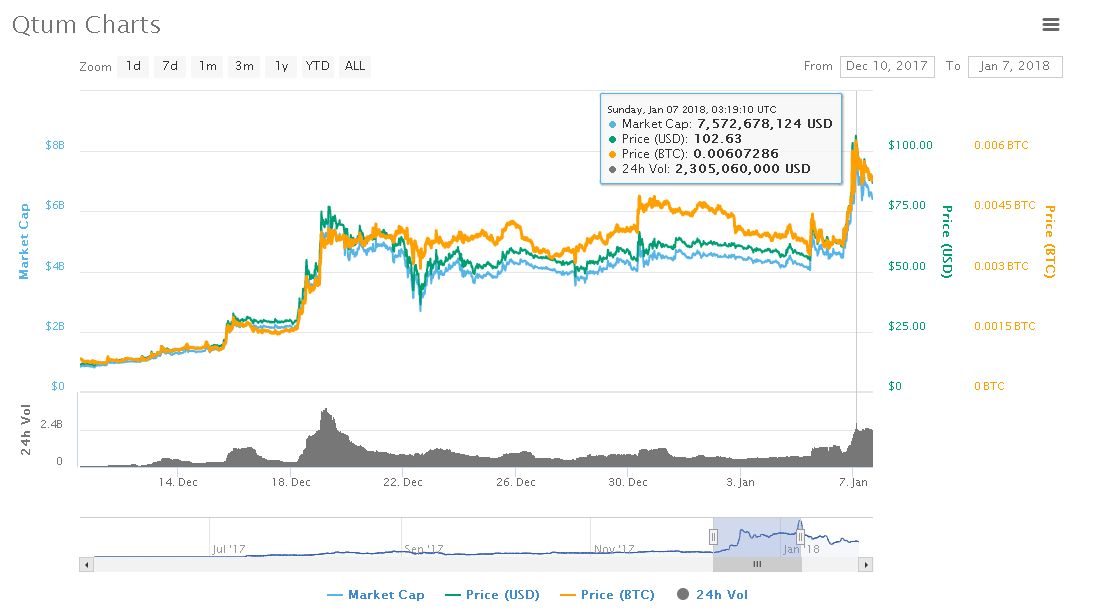Set zoom range to 1d

coord(133,66)
